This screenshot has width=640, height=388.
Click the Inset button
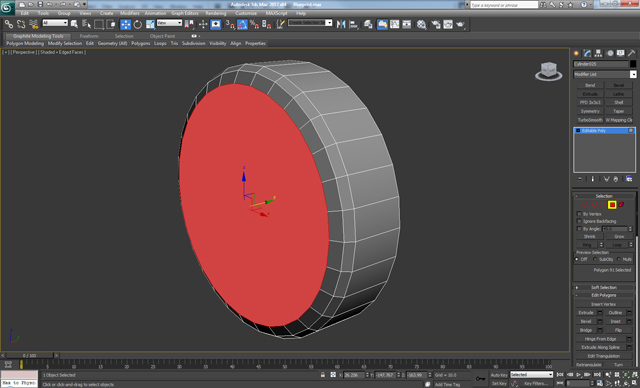[616, 321]
